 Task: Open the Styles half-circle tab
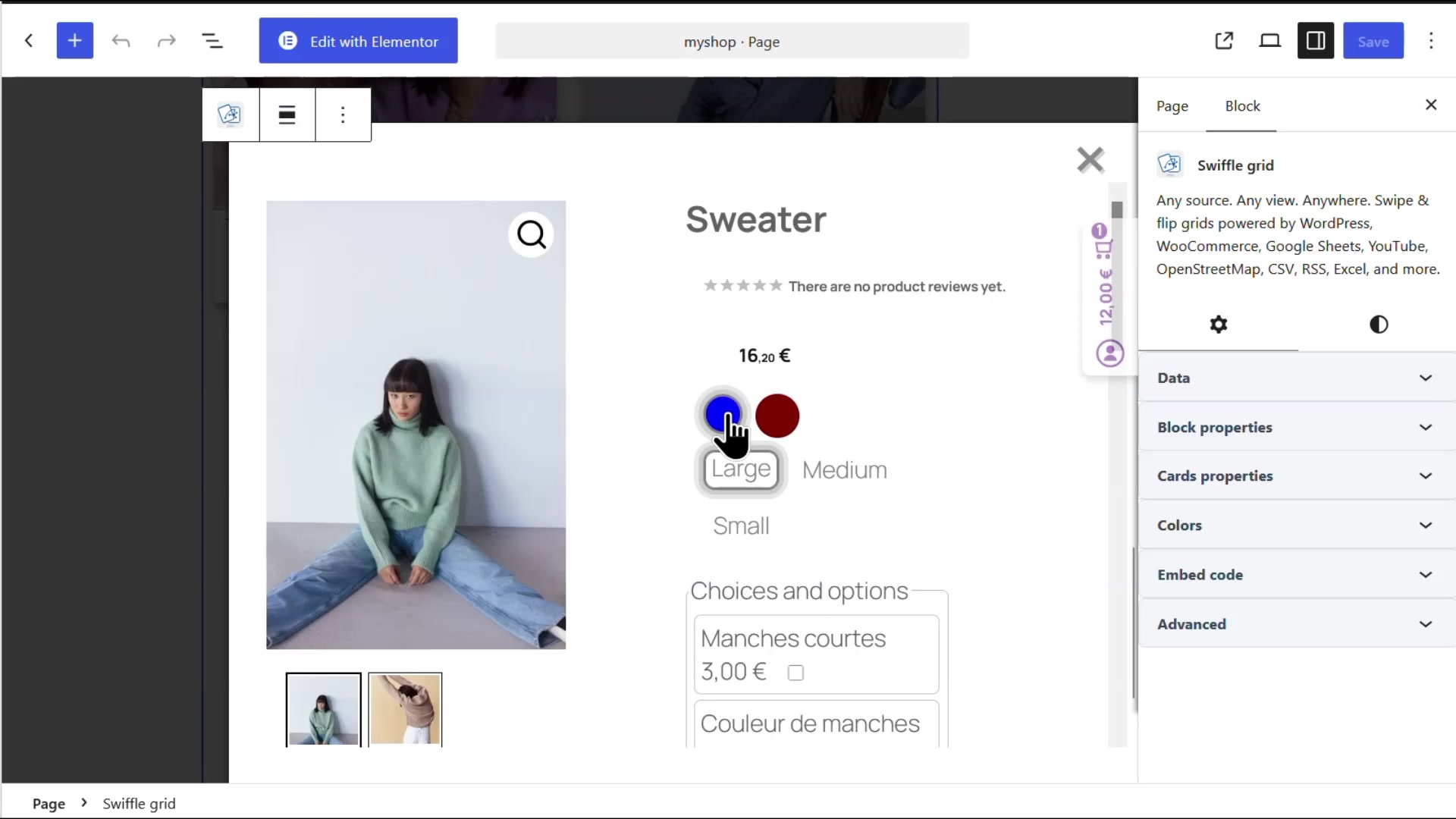tap(1379, 325)
